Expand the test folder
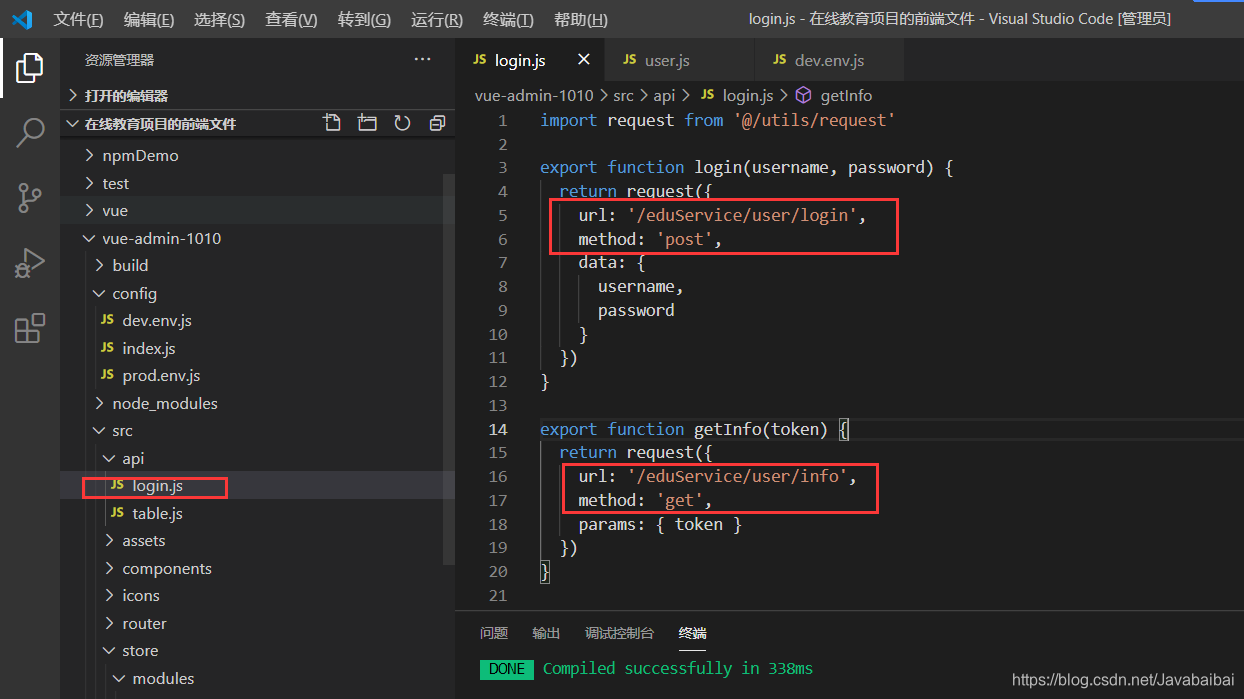 click(x=89, y=183)
